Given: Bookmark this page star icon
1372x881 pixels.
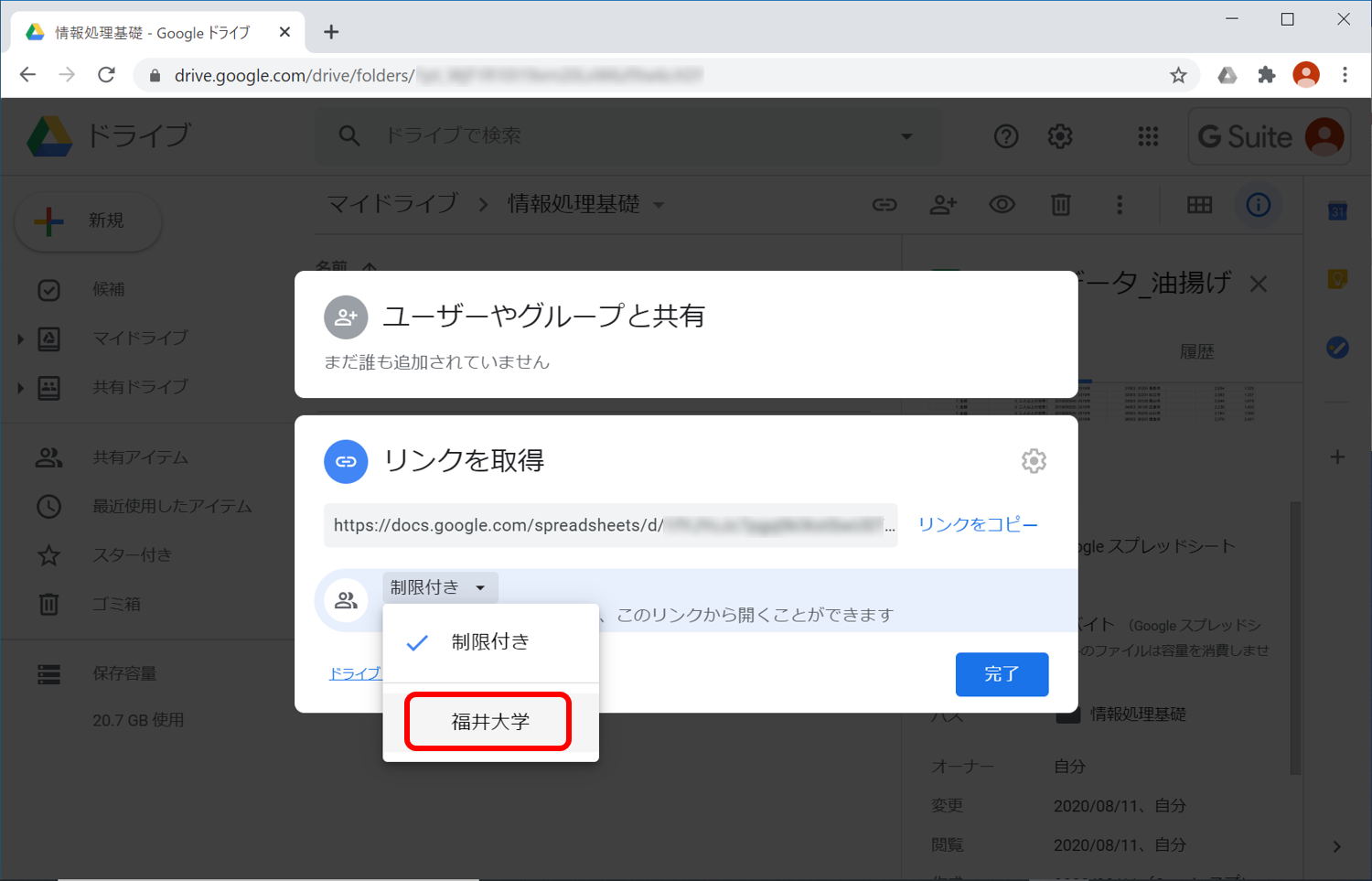Looking at the screenshot, I should click(1178, 75).
